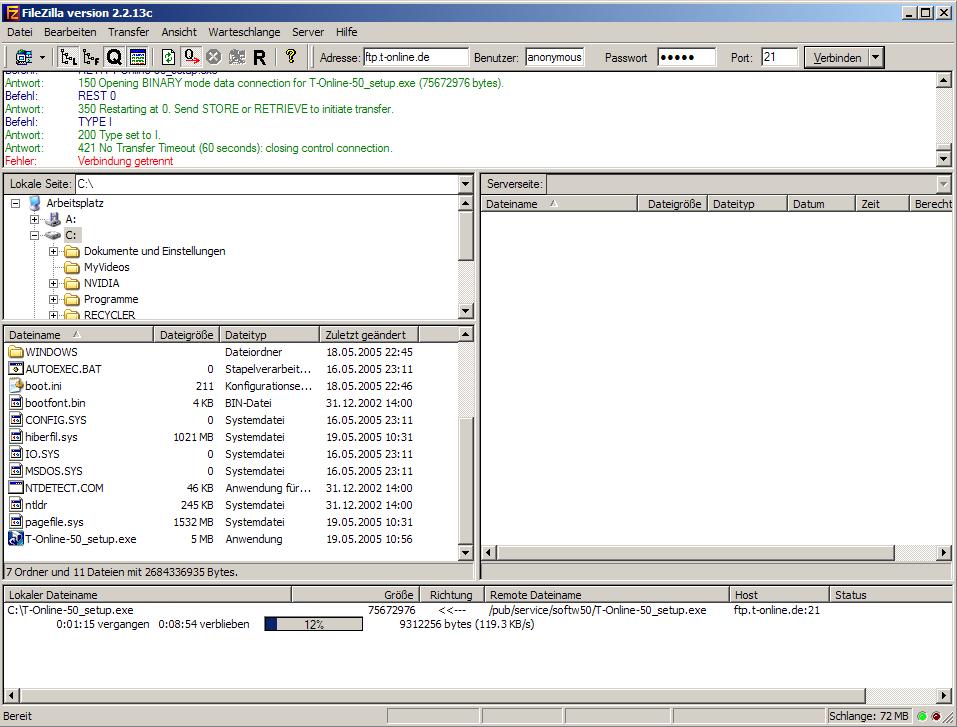Click the boot.ini file icon
This screenshot has width=957, height=727.
(16, 386)
